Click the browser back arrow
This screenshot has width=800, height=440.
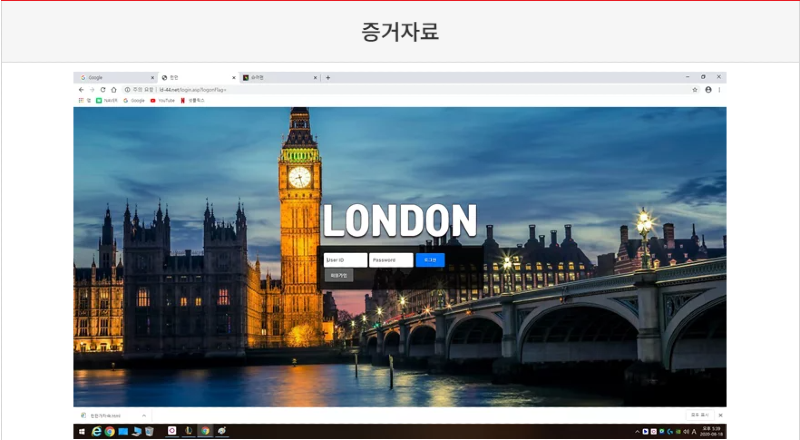pos(81,89)
